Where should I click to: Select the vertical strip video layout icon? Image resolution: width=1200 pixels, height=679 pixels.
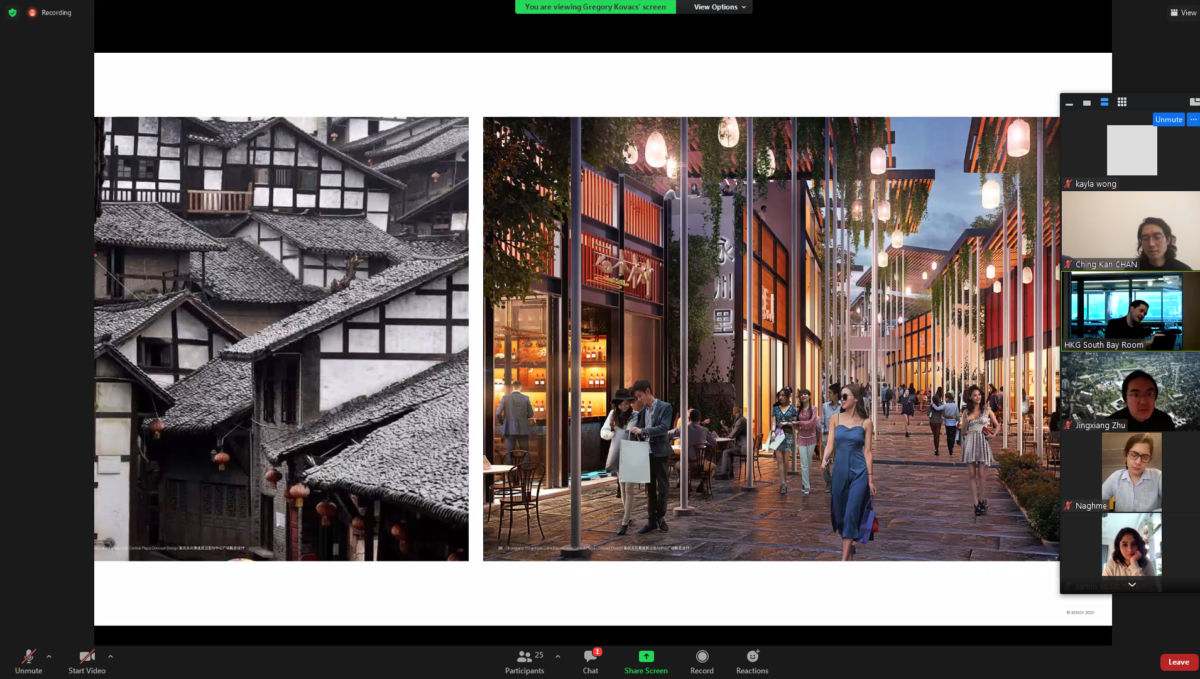pyautogui.click(x=1104, y=102)
